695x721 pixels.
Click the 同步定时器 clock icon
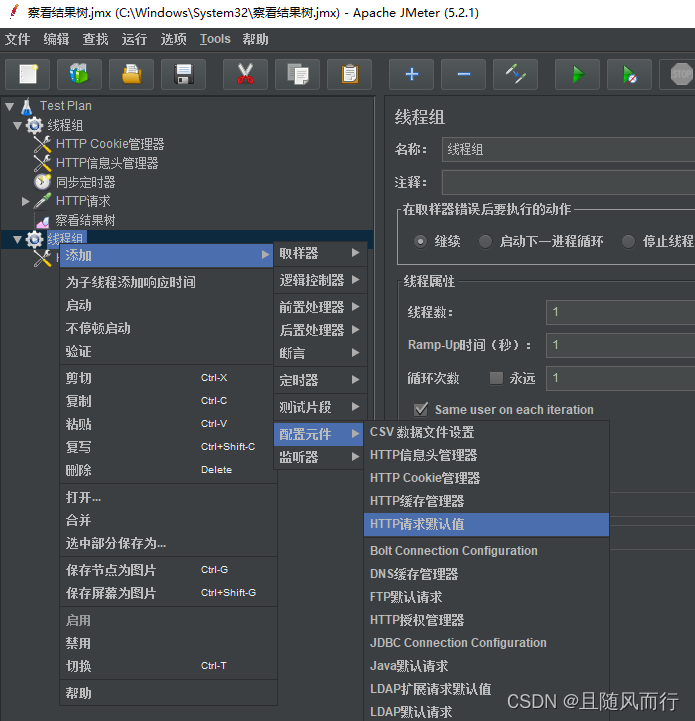[x=42, y=182]
